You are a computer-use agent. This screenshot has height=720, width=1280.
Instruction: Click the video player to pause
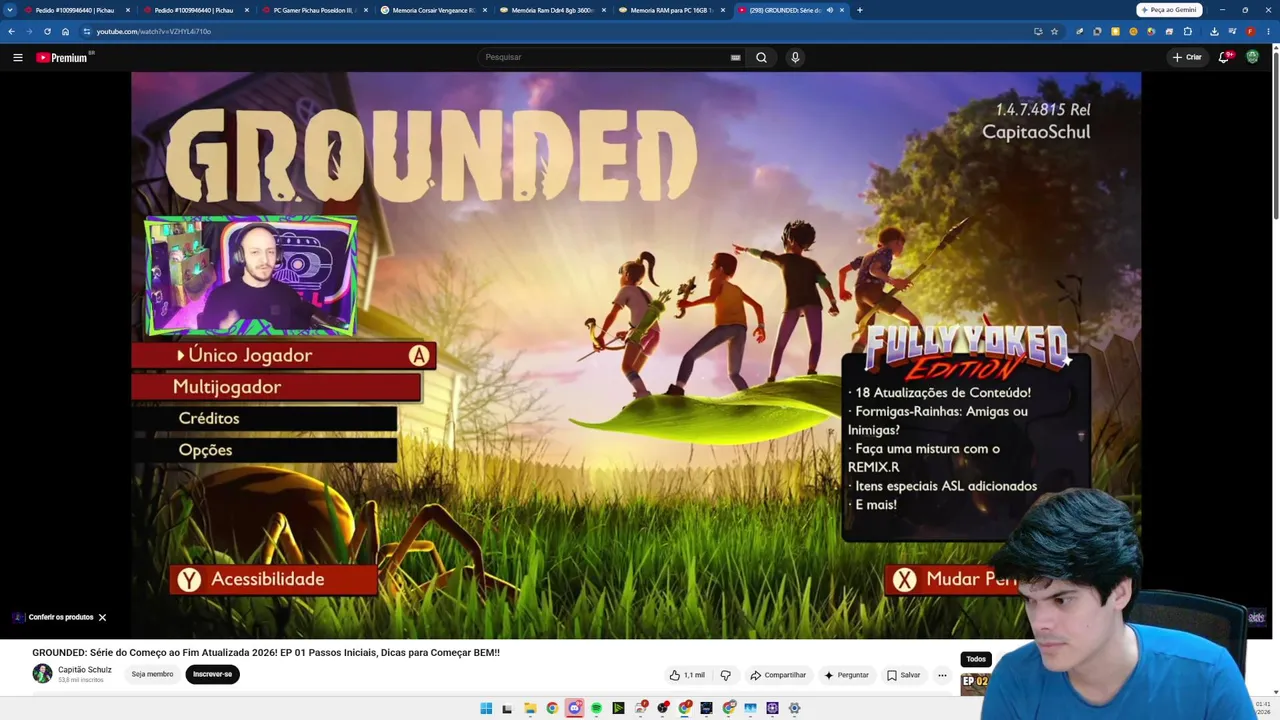[x=636, y=355]
